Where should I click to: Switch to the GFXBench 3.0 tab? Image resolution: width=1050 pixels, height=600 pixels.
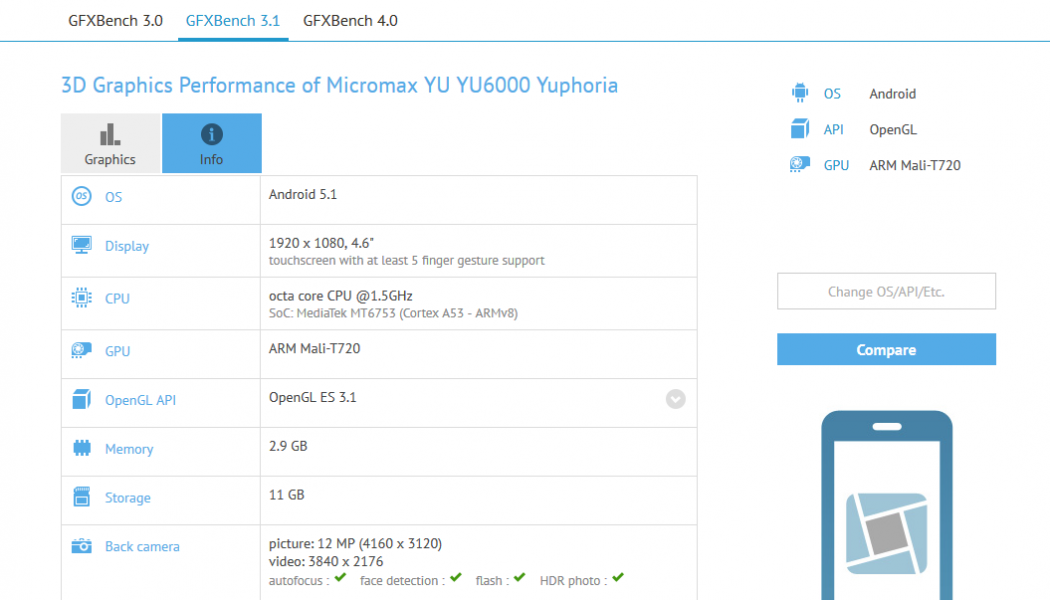click(x=115, y=20)
